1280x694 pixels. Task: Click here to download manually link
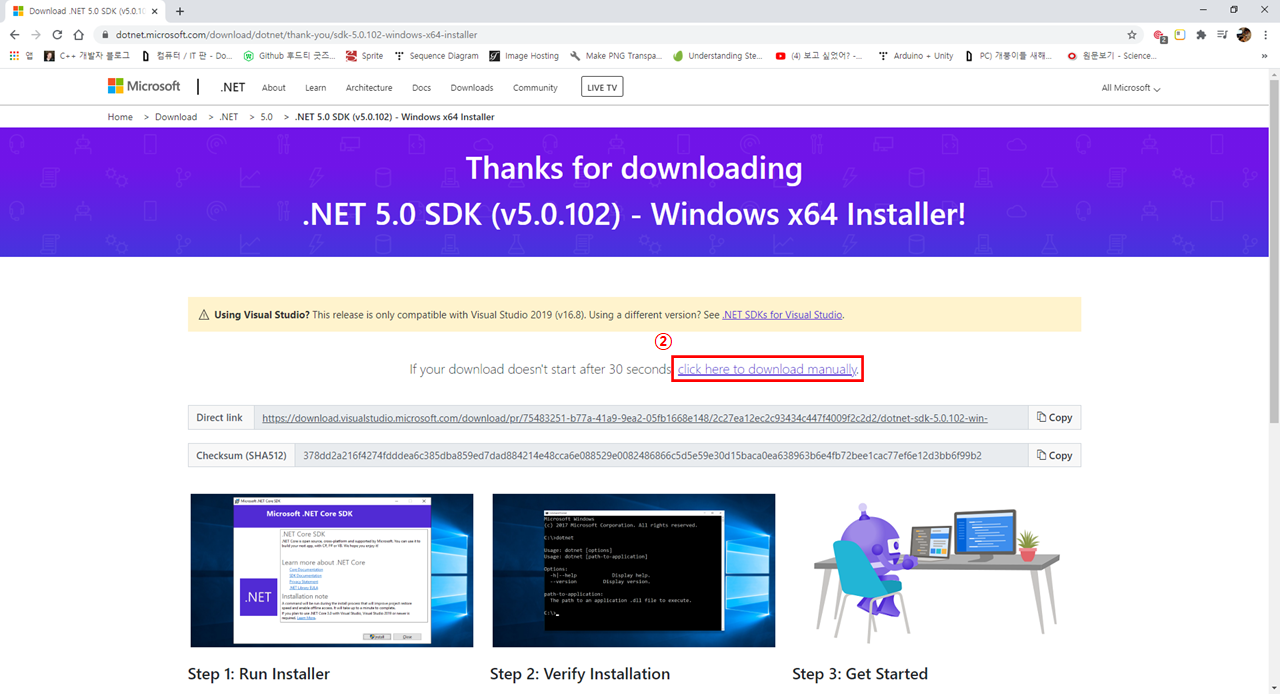click(767, 369)
